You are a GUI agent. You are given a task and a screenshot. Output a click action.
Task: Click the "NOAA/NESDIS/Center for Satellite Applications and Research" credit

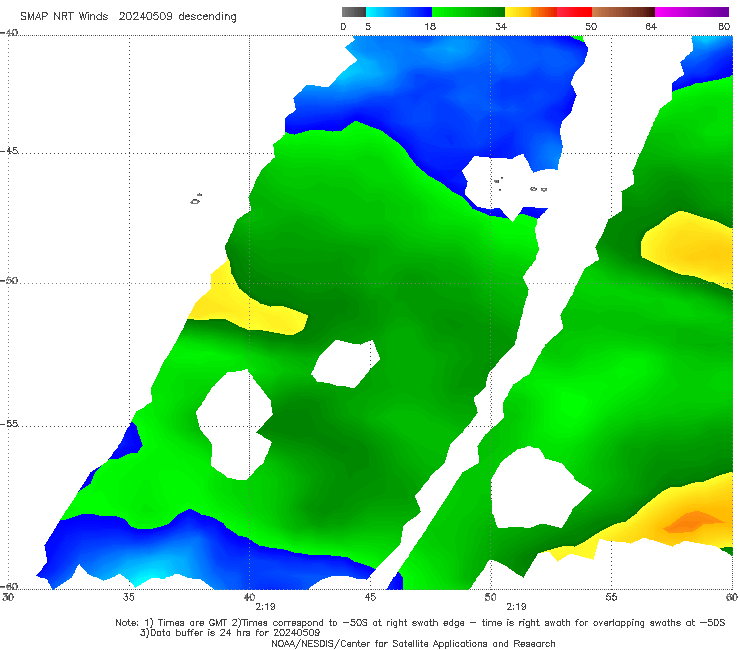click(413, 644)
